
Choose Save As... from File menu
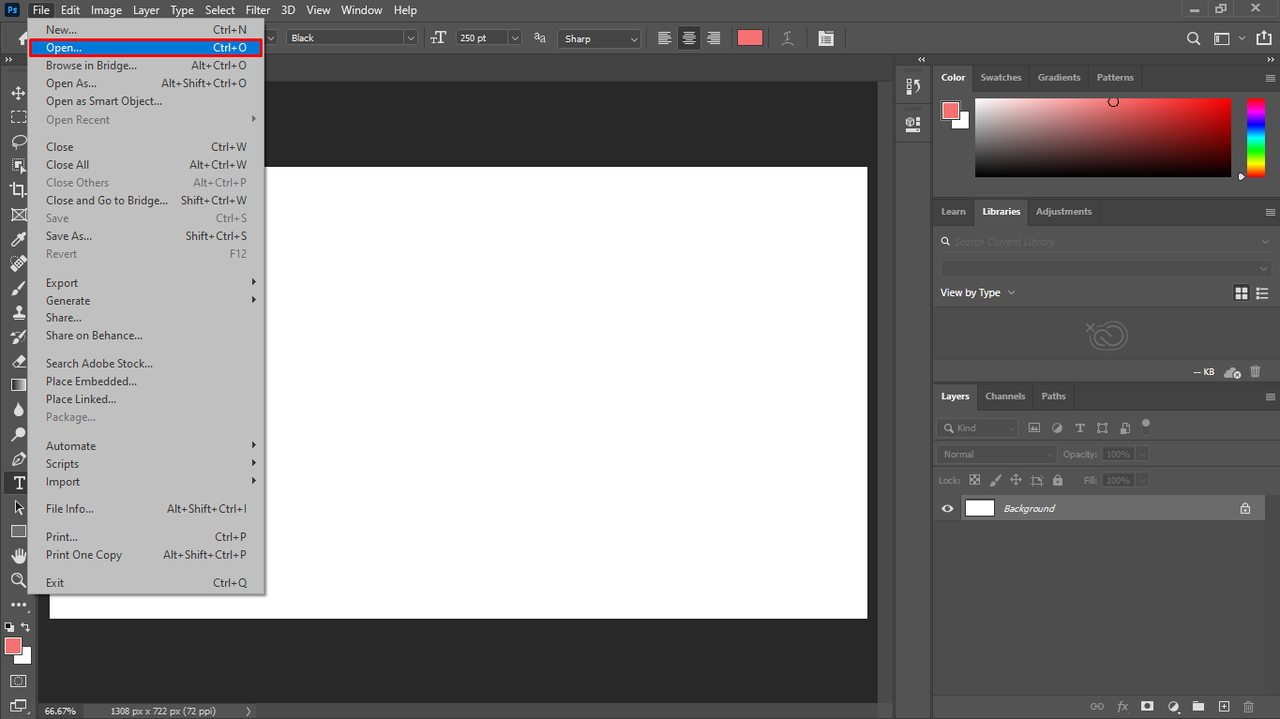click(69, 236)
